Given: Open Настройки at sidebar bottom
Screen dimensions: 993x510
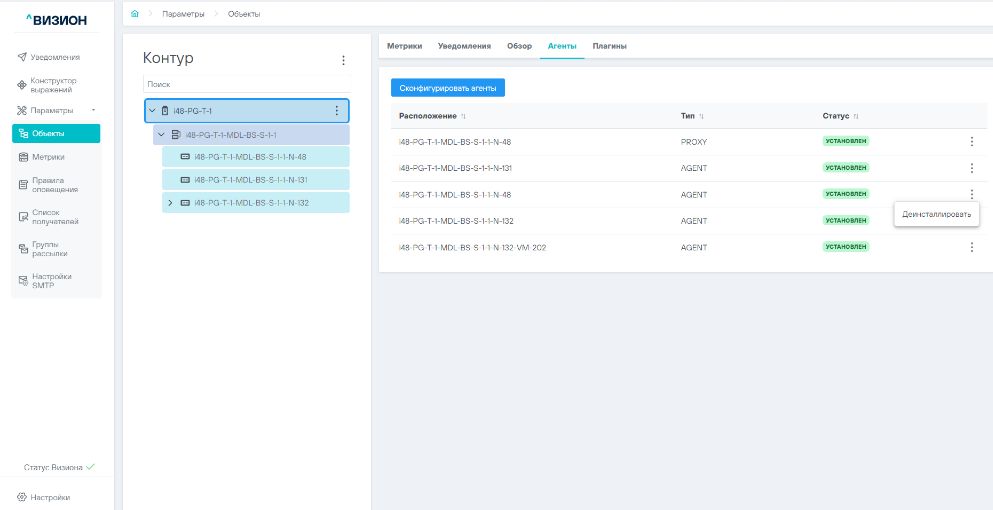Looking at the screenshot, I should click(x=50, y=497).
